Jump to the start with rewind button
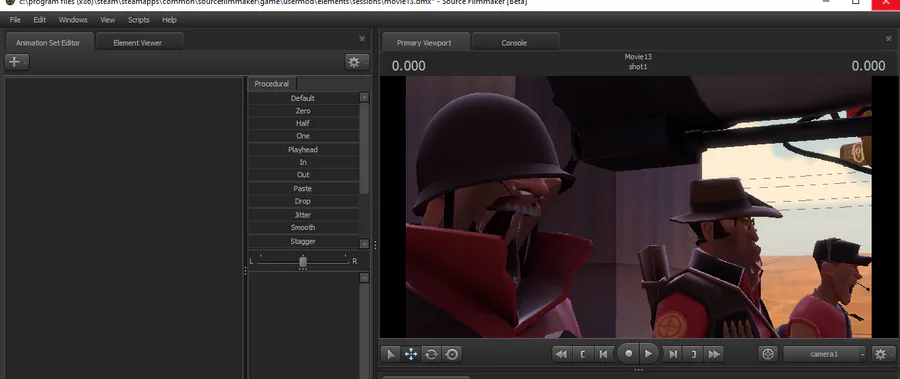Screen dimensions: 900x379 coord(562,354)
